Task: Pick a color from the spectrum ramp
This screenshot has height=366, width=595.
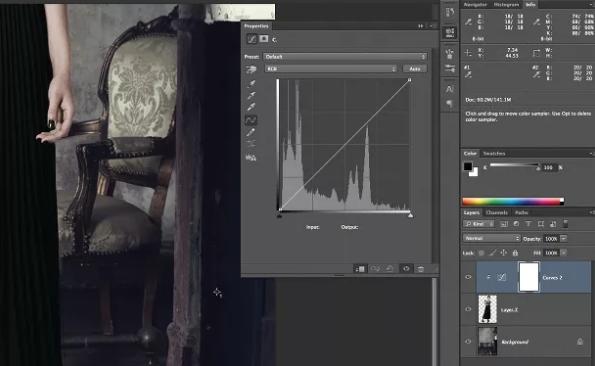Action: [513, 201]
